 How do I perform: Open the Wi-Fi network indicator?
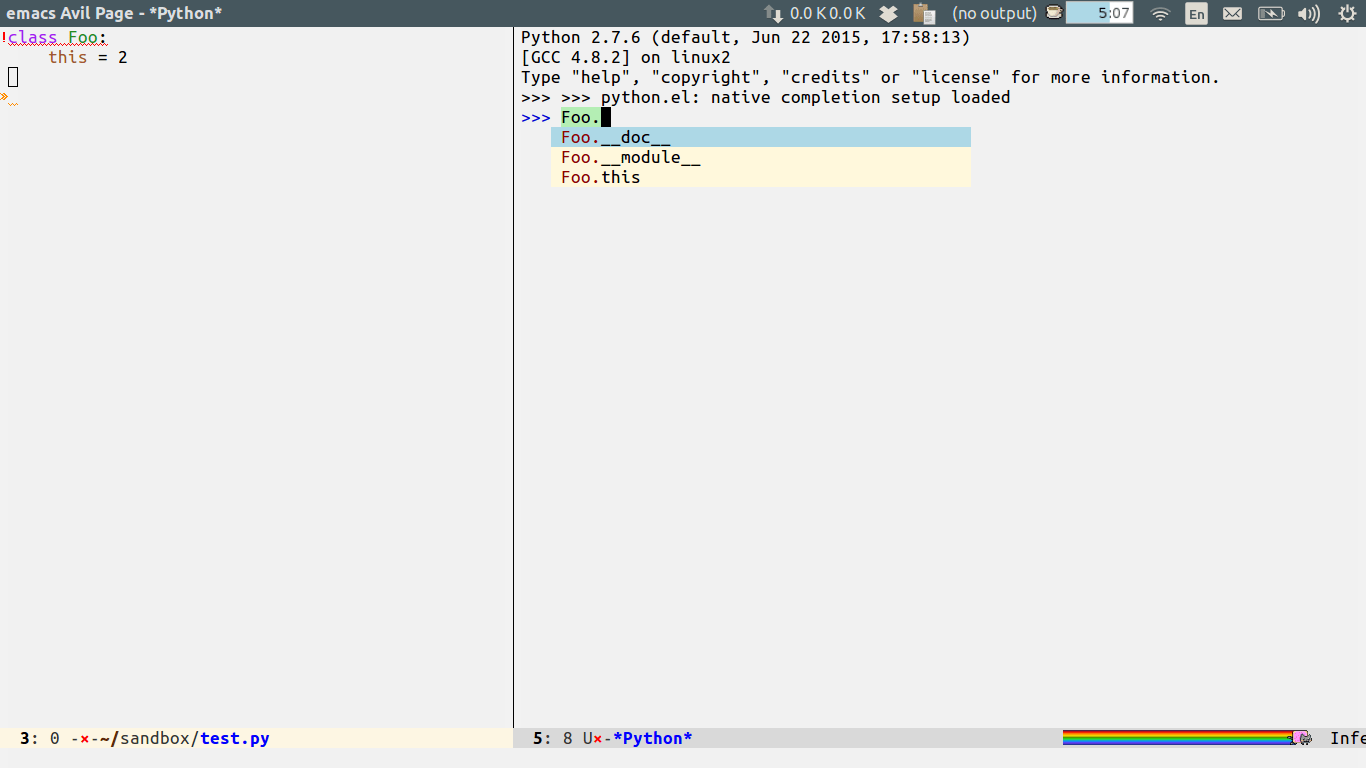(x=1159, y=13)
